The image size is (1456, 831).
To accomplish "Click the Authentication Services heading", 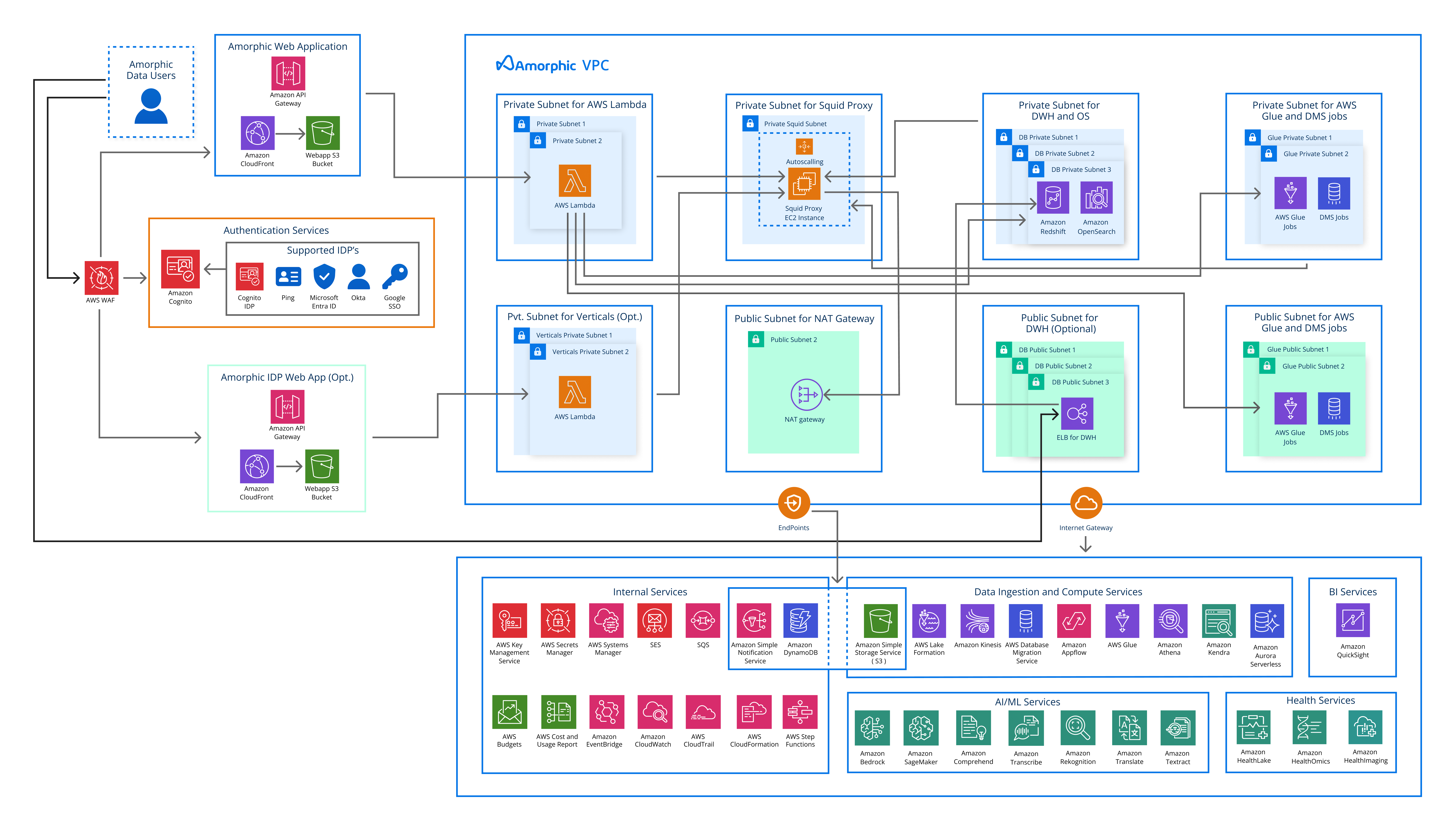I will tap(276, 230).
